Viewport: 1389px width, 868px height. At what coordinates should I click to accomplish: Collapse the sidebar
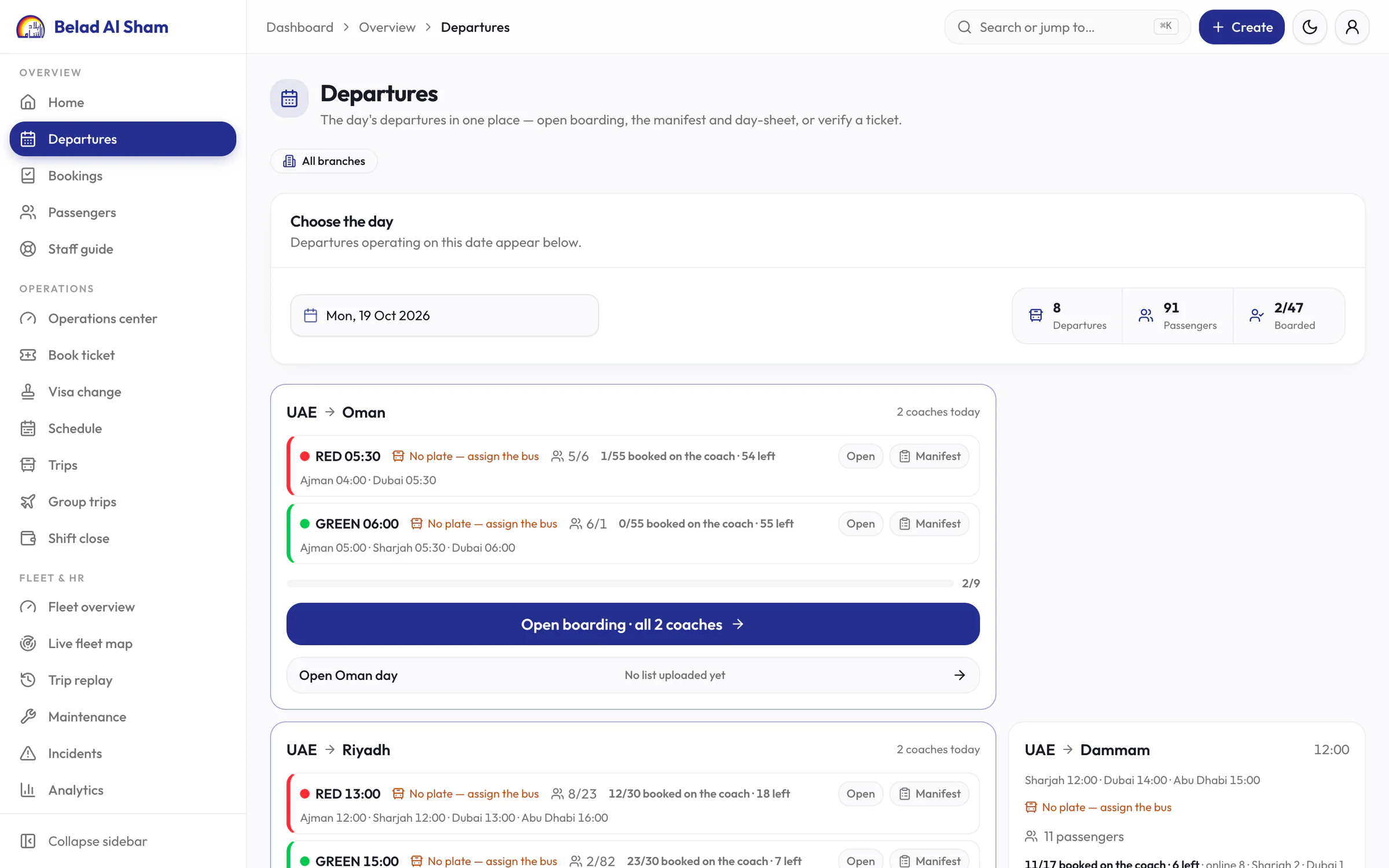pyautogui.click(x=123, y=841)
